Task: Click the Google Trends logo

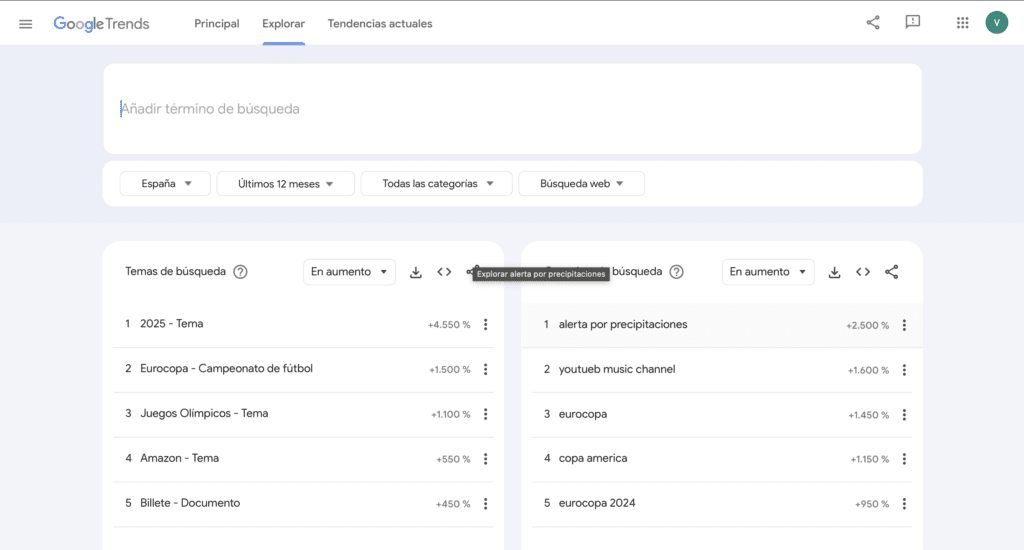Action: click(x=101, y=24)
